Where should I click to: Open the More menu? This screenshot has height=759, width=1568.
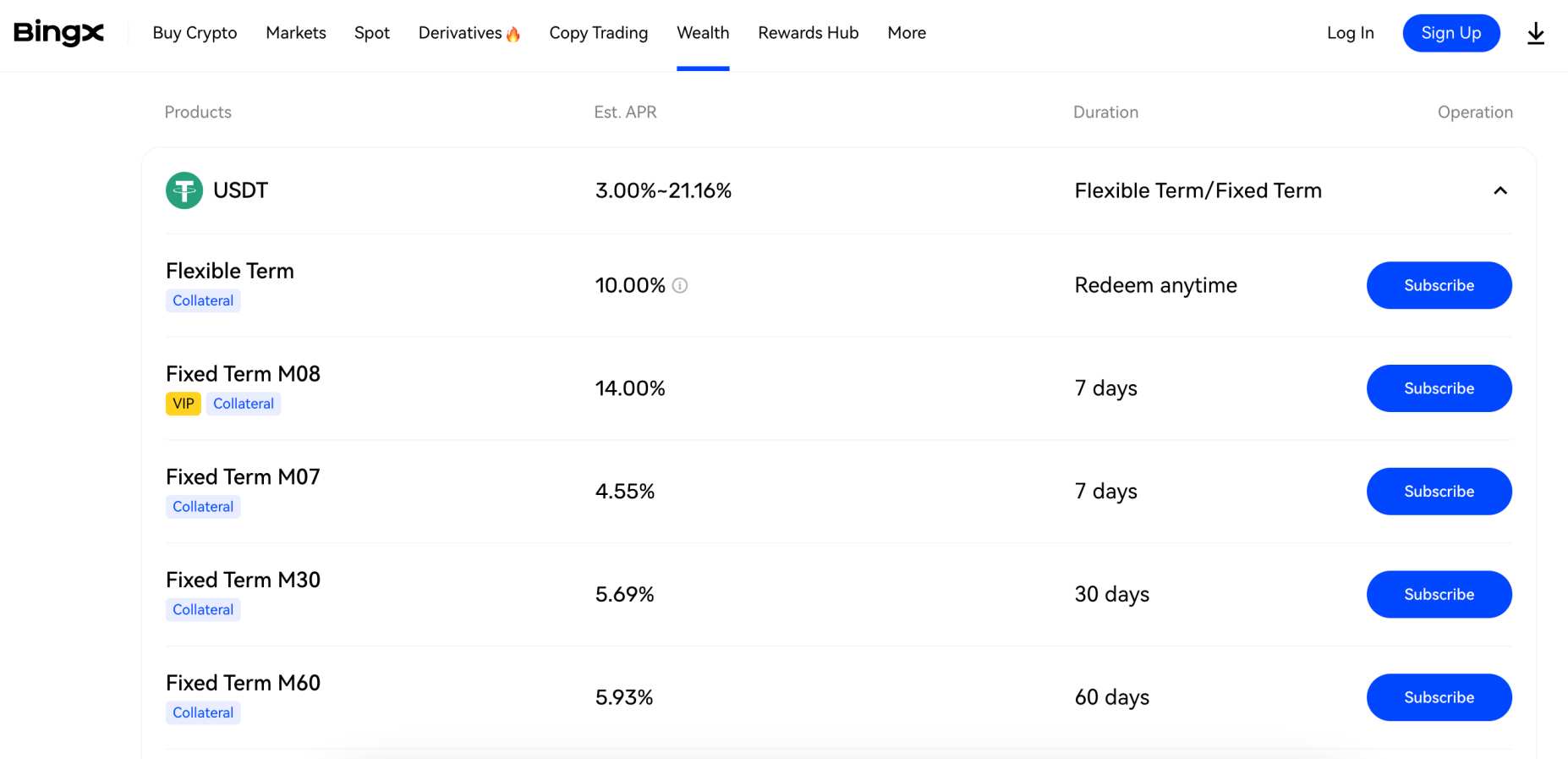pyautogui.click(x=907, y=33)
